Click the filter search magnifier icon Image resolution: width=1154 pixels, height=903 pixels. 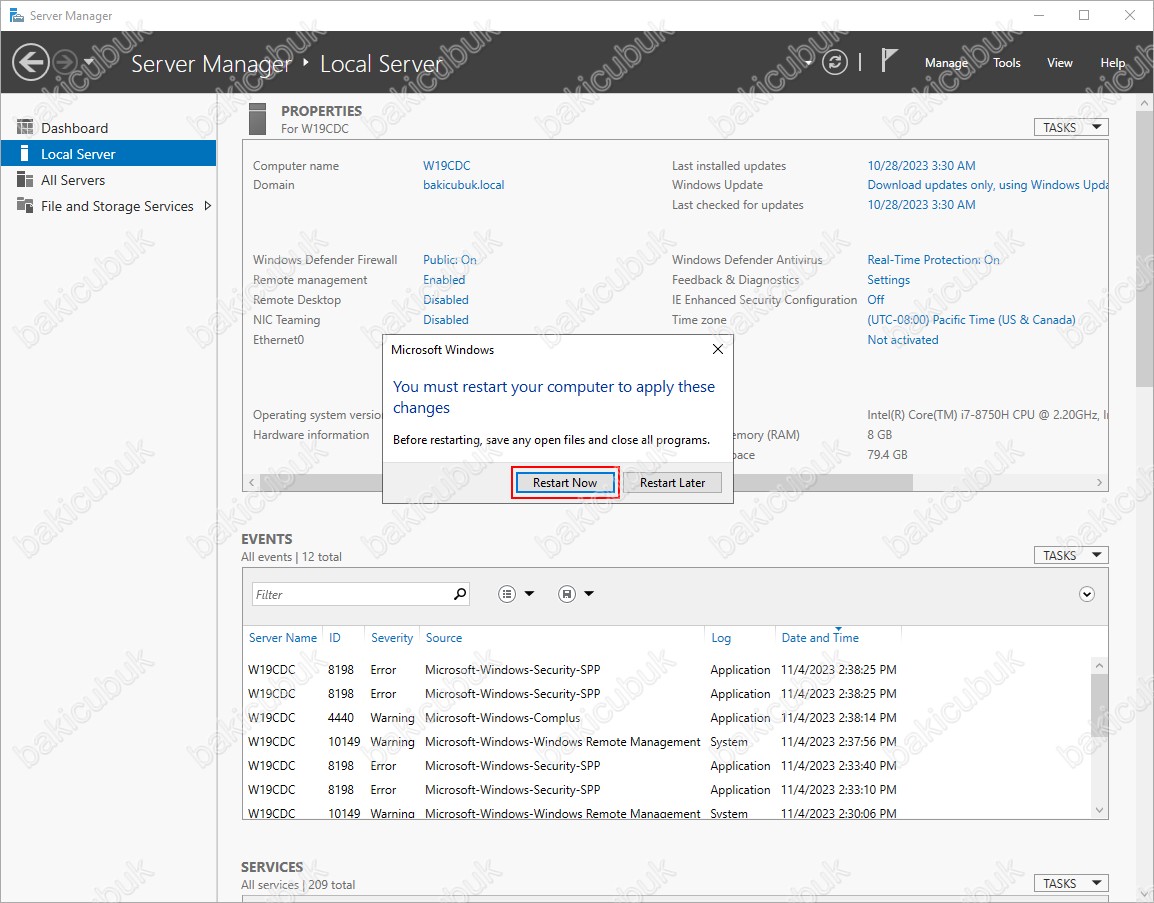tap(460, 593)
